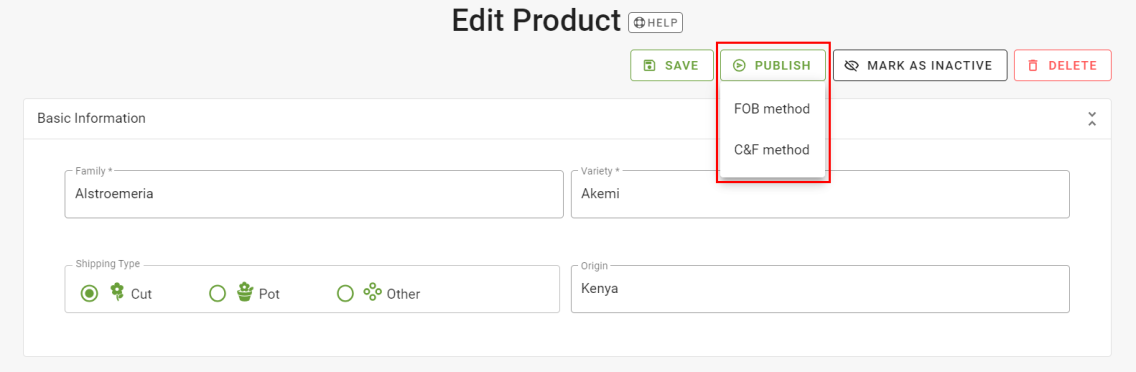This screenshot has width=1136, height=372.
Task: Click the trash can icon on Delete
Action: (1033, 65)
